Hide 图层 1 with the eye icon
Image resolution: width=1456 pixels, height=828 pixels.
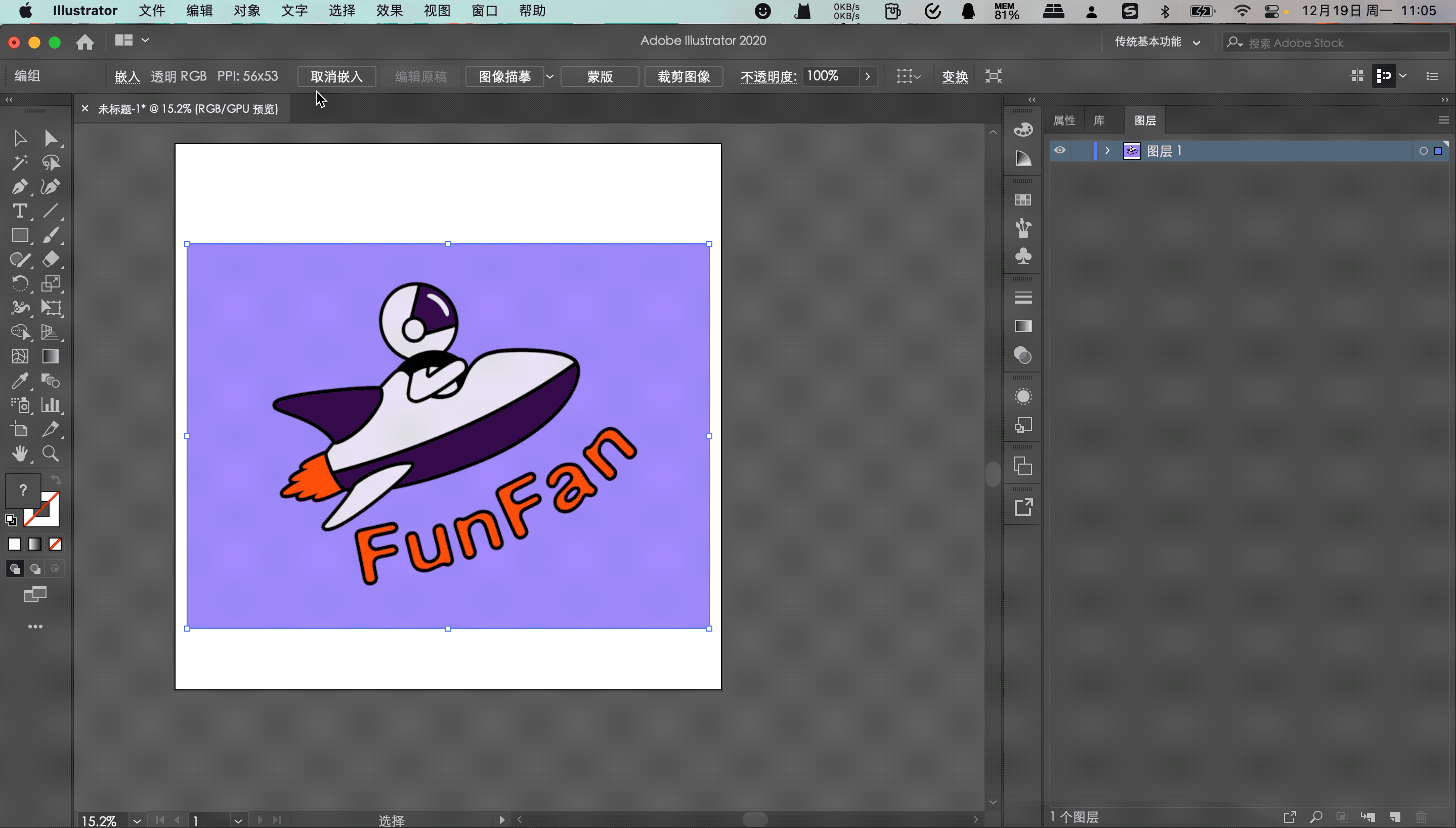pyautogui.click(x=1059, y=150)
